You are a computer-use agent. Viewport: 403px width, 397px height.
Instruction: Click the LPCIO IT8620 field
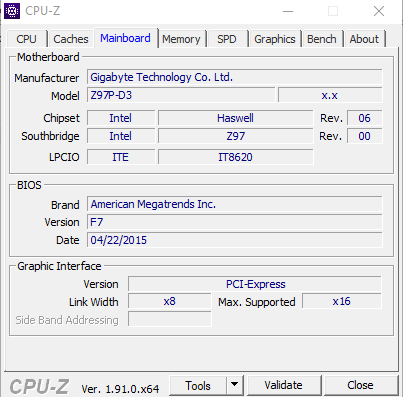[x=236, y=157]
